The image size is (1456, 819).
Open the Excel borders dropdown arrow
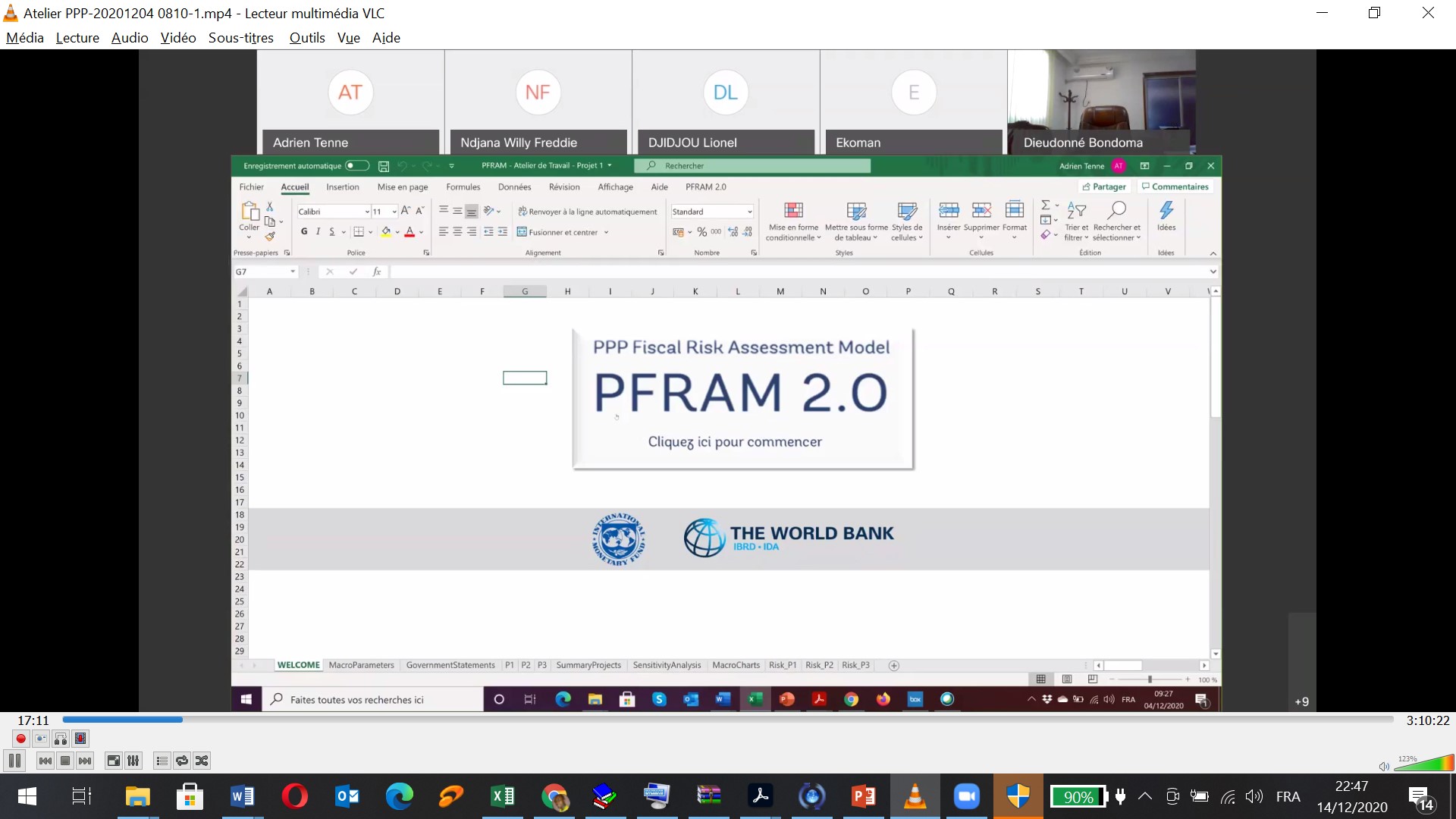tap(371, 232)
